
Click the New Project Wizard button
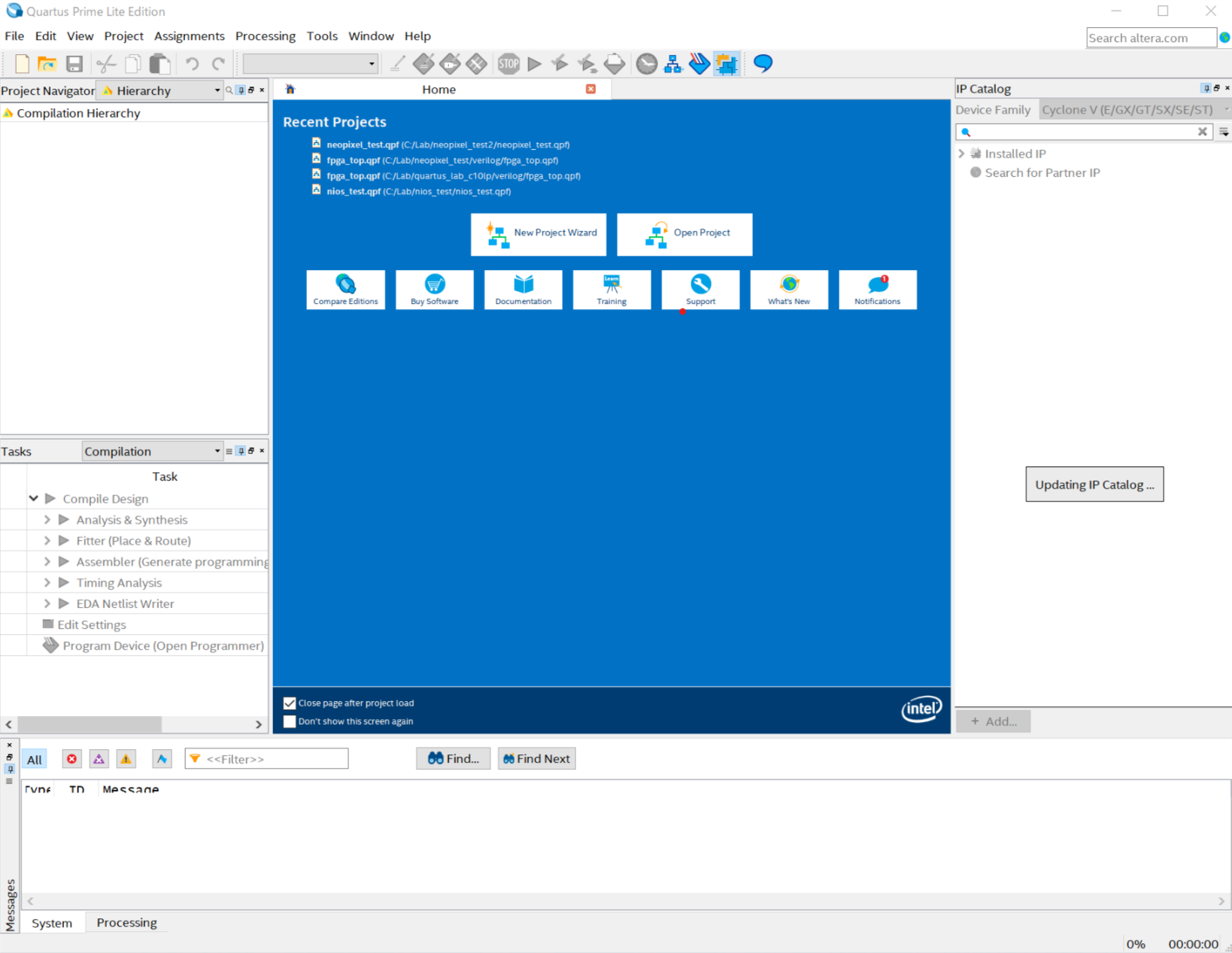[x=539, y=234]
